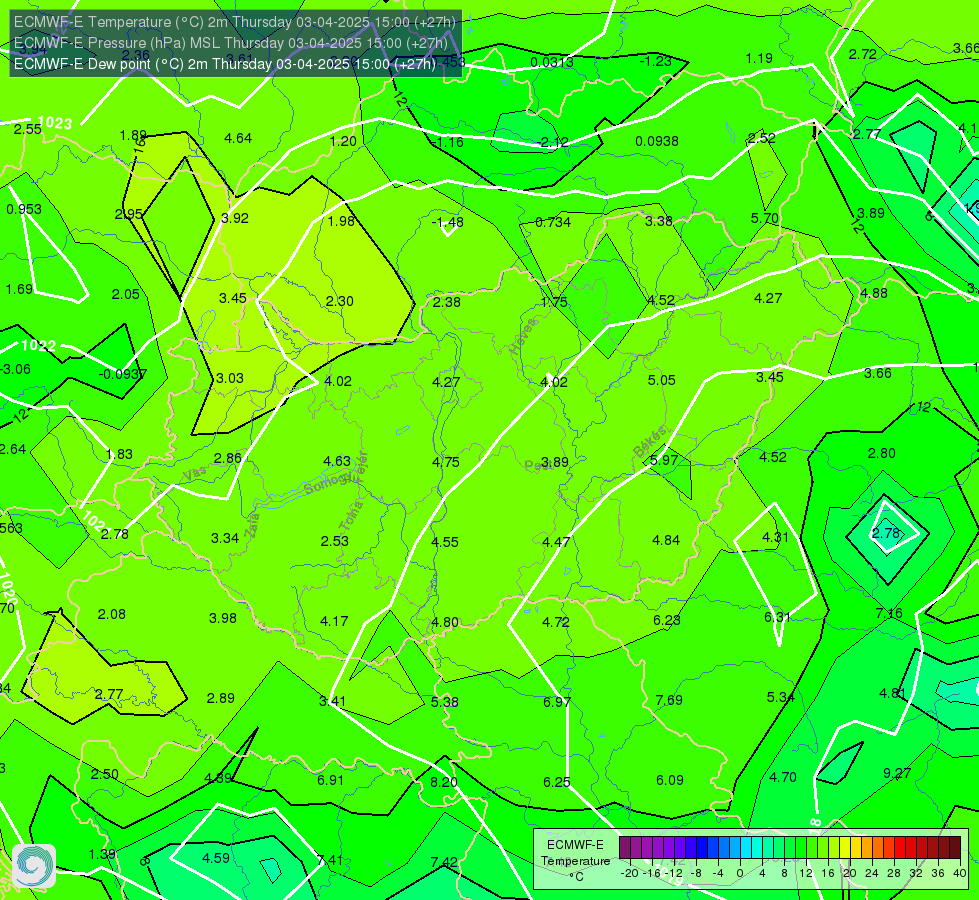Click the map value 9.27
This screenshot has height=900, width=979.
point(897,773)
